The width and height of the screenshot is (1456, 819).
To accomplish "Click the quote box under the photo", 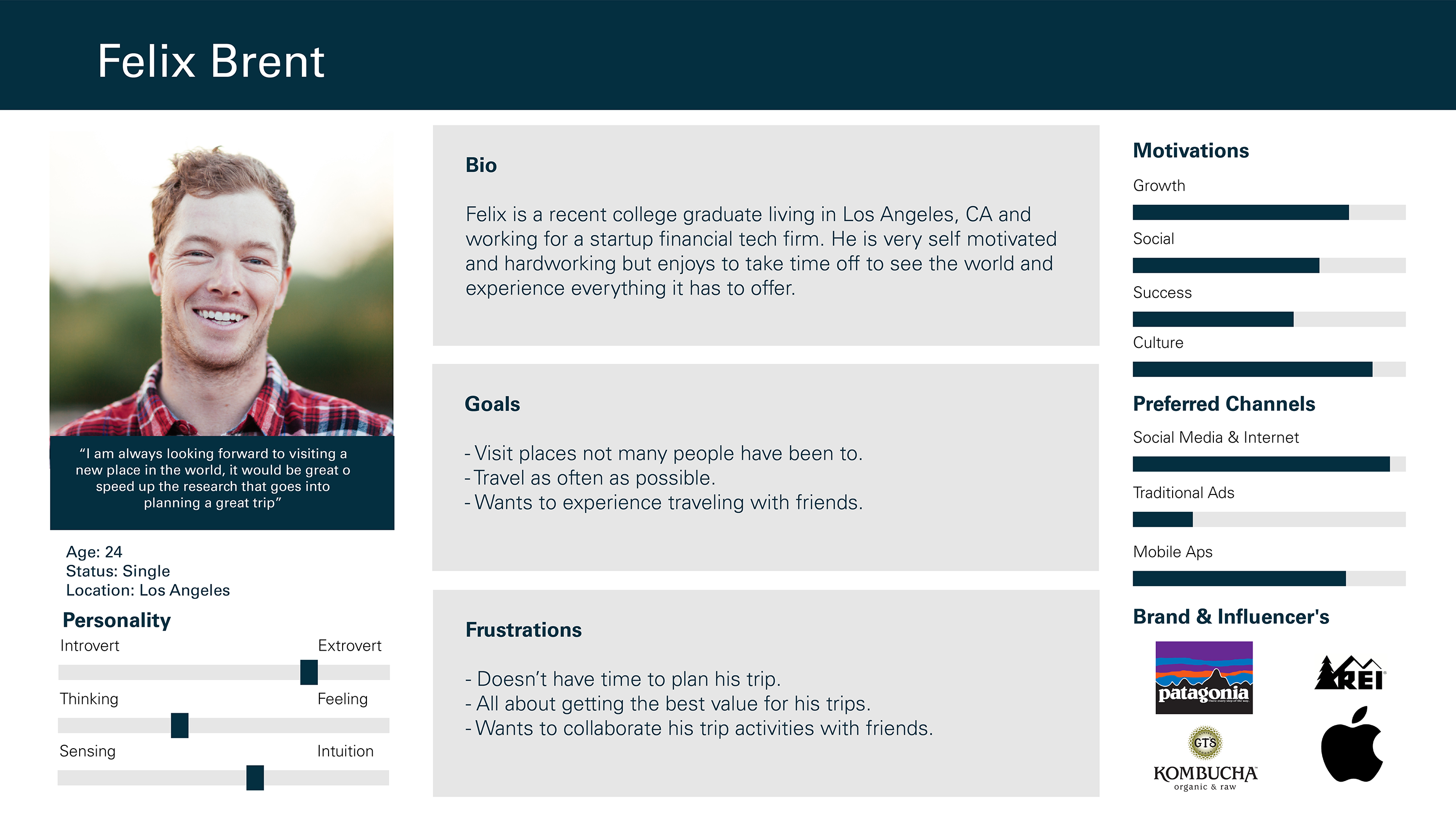I will [x=222, y=483].
